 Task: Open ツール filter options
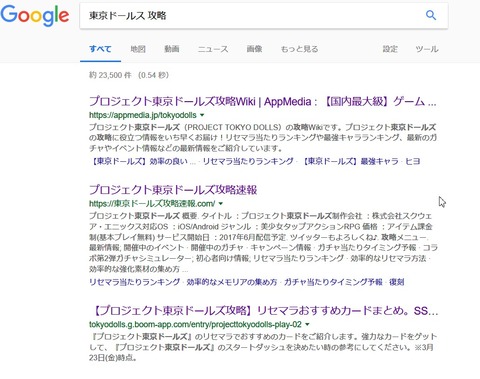tap(427, 49)
